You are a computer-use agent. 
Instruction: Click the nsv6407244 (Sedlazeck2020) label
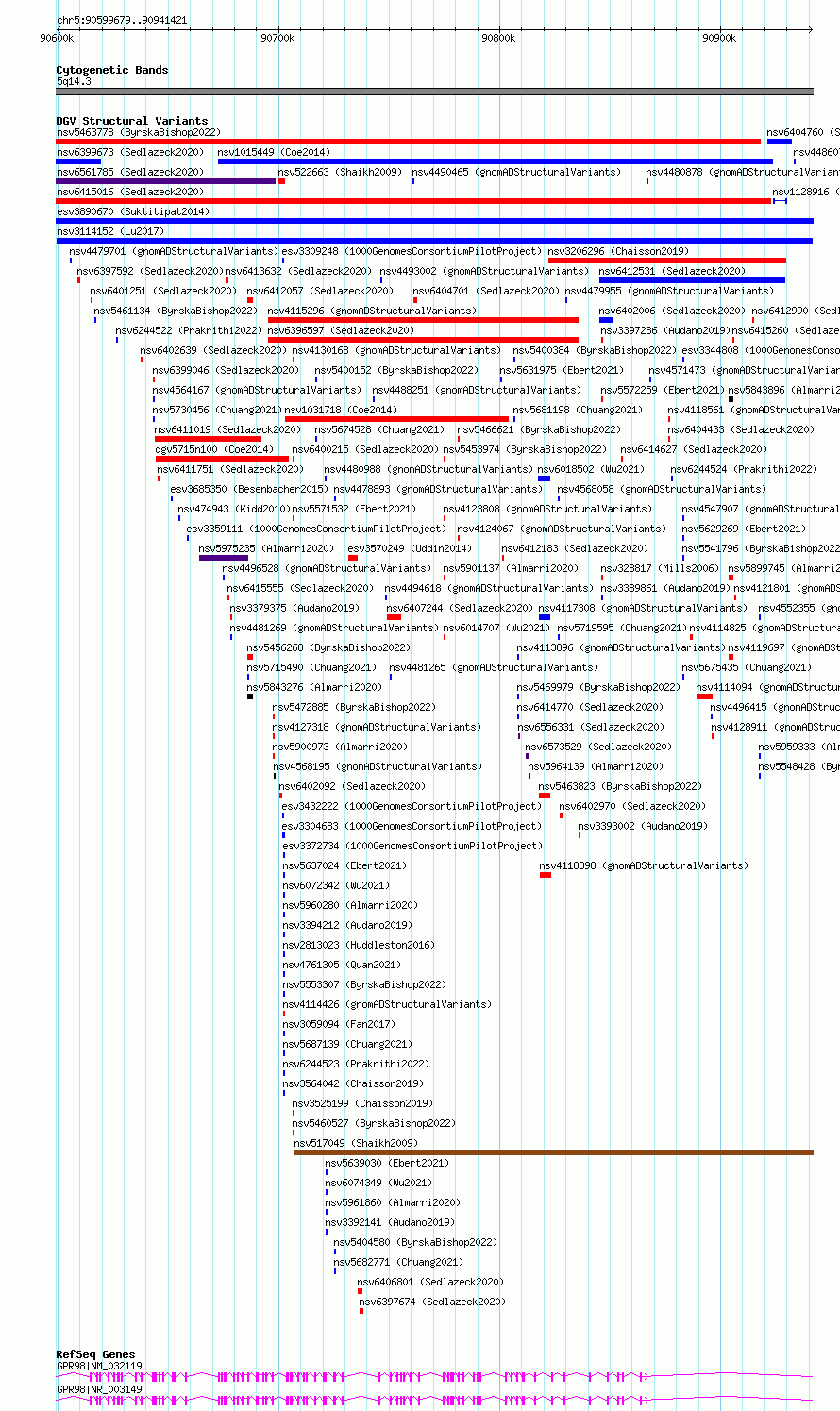[460, 608]
